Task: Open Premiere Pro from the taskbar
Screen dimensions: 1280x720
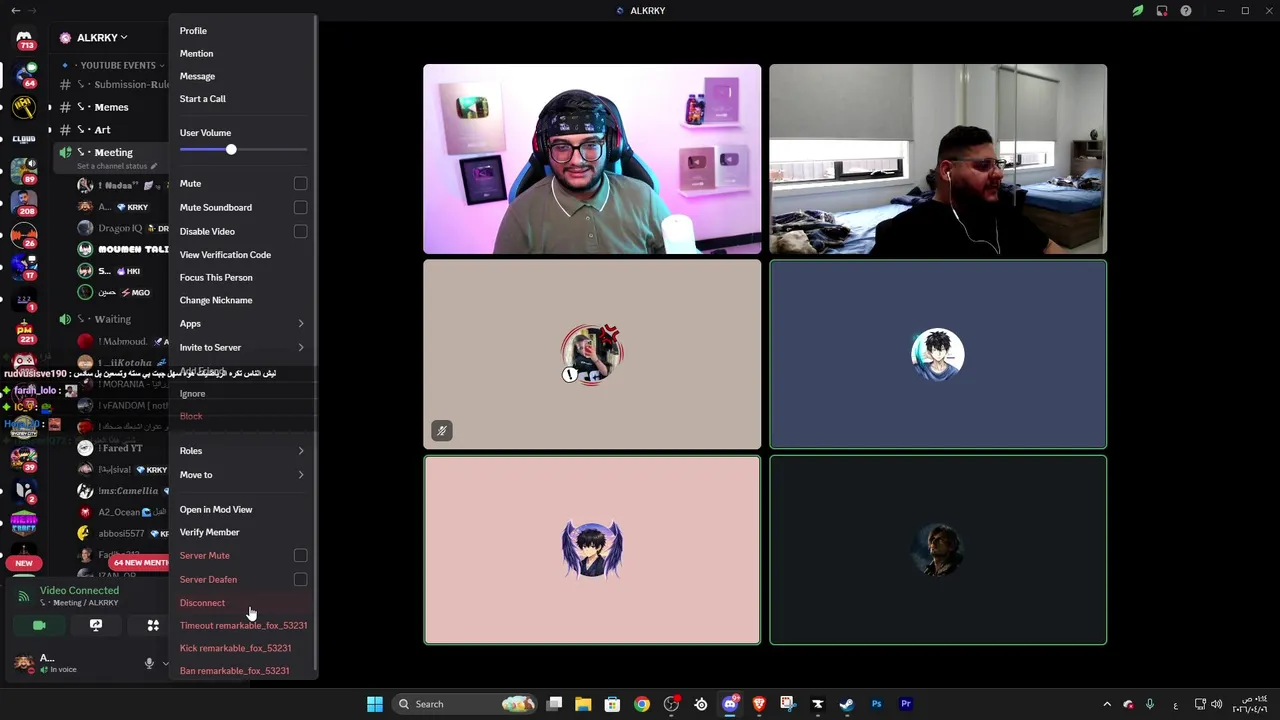Action: click(x=906, y=704)
